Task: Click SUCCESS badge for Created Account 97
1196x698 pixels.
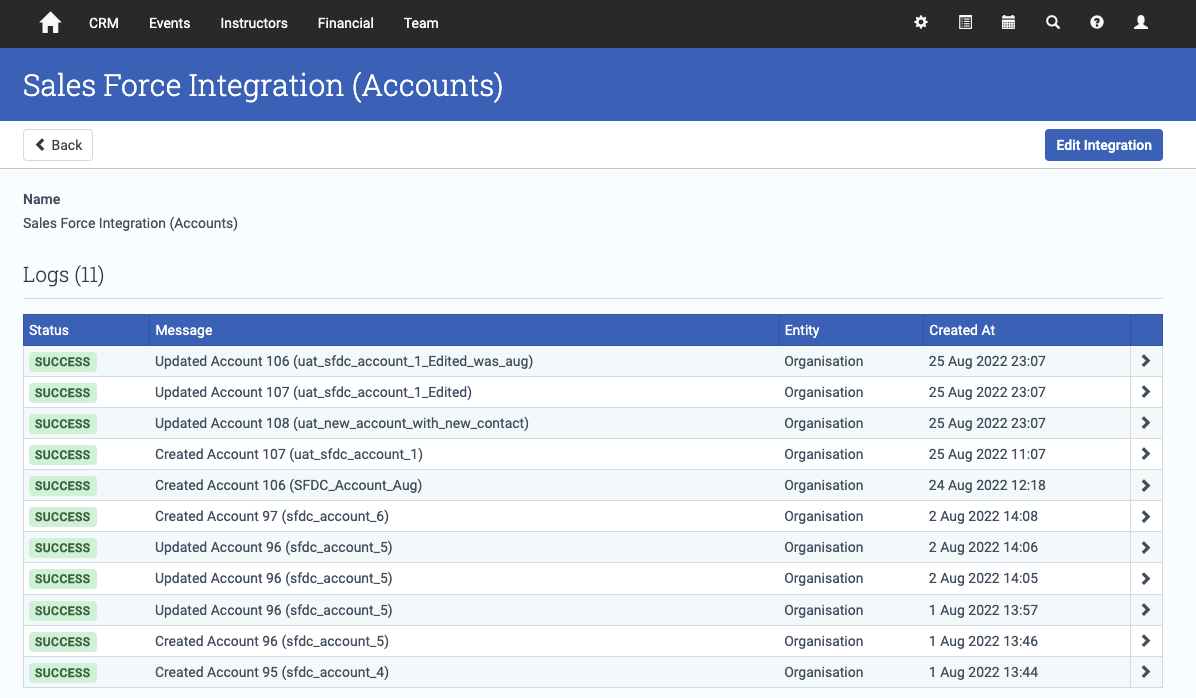Action: pyautogui.click(x=63, y=517)
